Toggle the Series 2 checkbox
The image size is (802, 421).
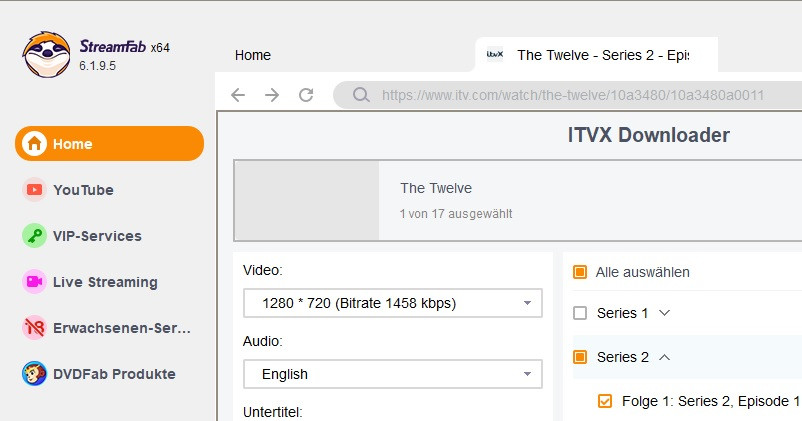point(580,357)
